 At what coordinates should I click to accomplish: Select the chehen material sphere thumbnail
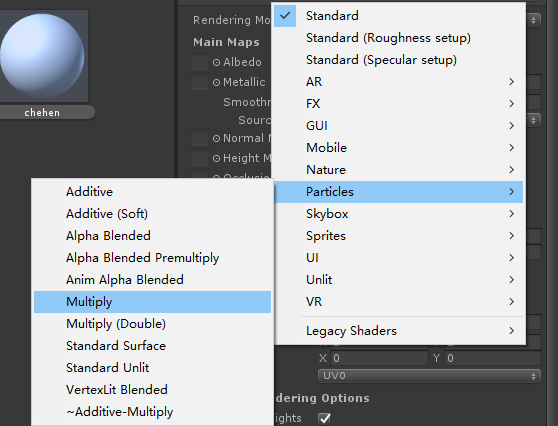tap(43, 56)
